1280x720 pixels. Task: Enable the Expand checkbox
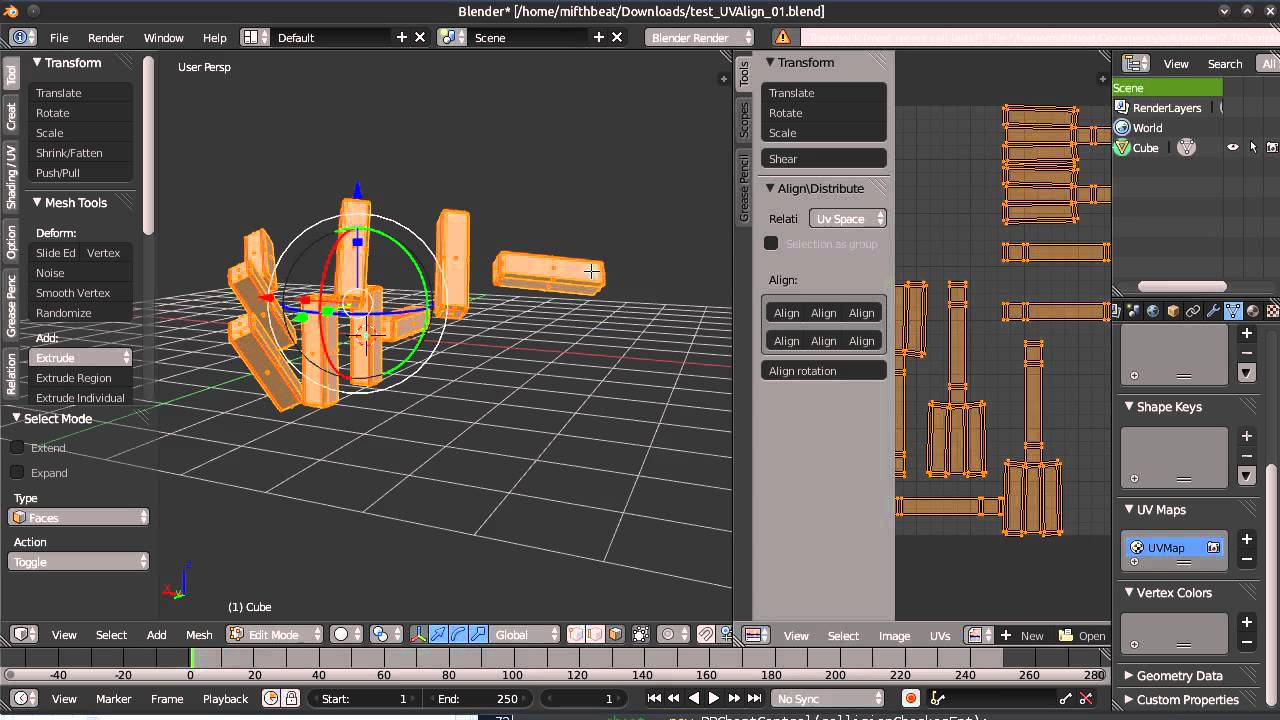tap(17, 472)
